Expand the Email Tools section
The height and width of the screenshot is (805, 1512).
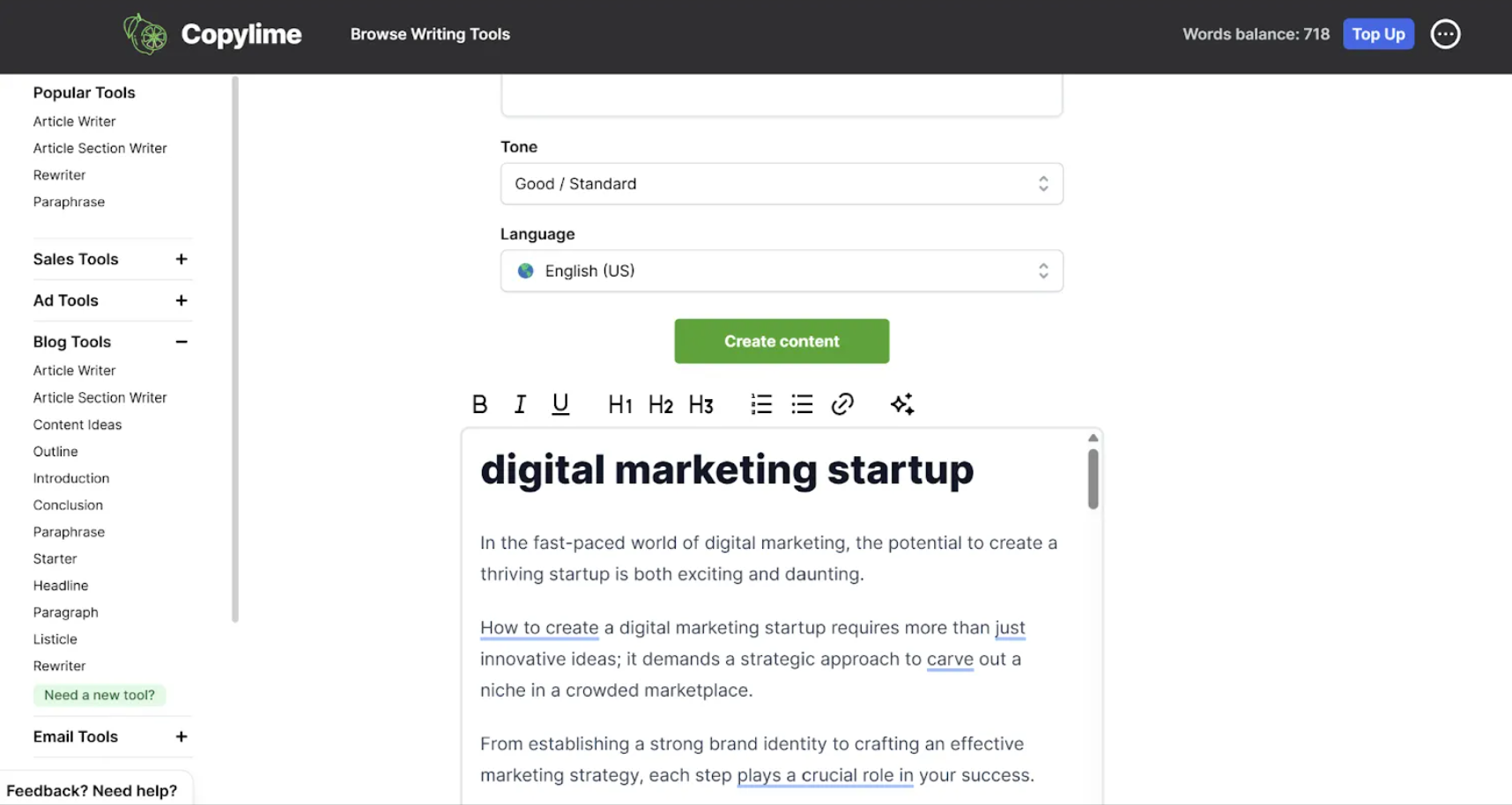182,736
